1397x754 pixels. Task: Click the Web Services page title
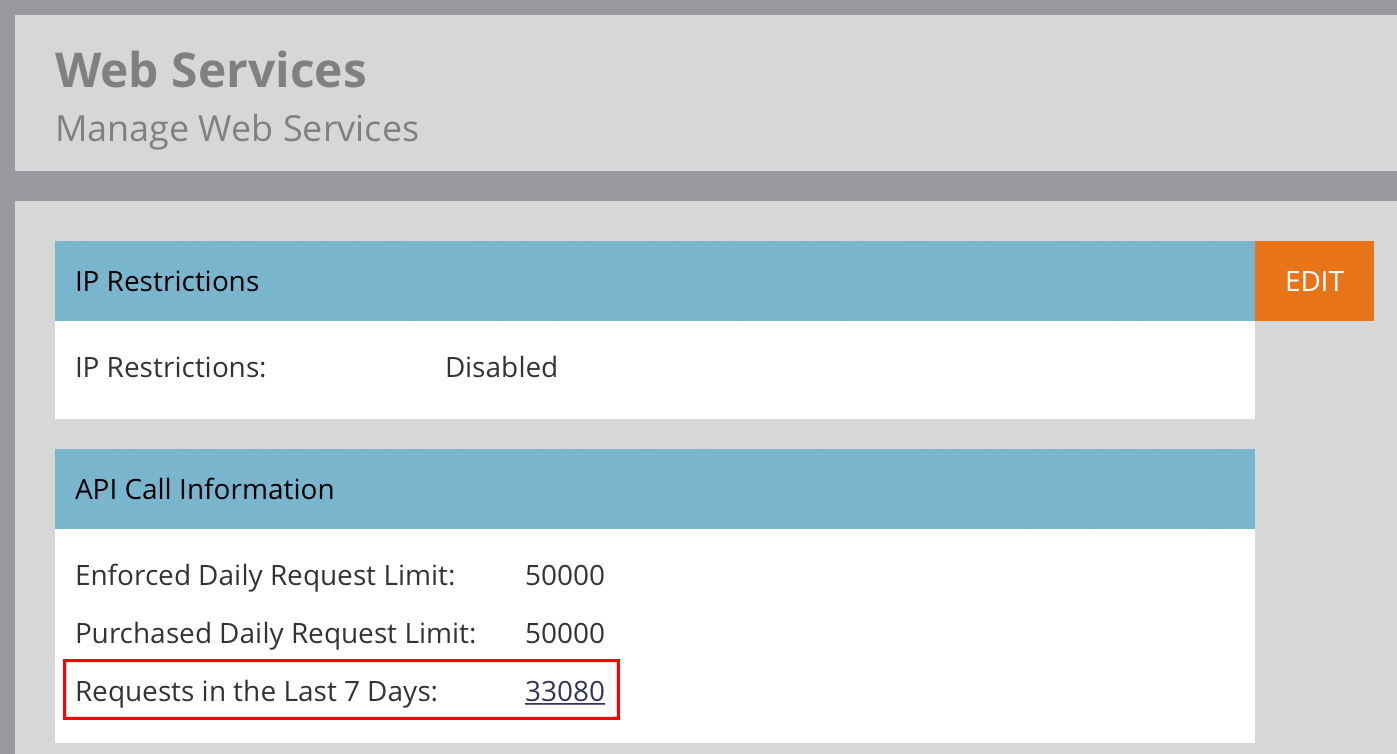tap(211, 70)
